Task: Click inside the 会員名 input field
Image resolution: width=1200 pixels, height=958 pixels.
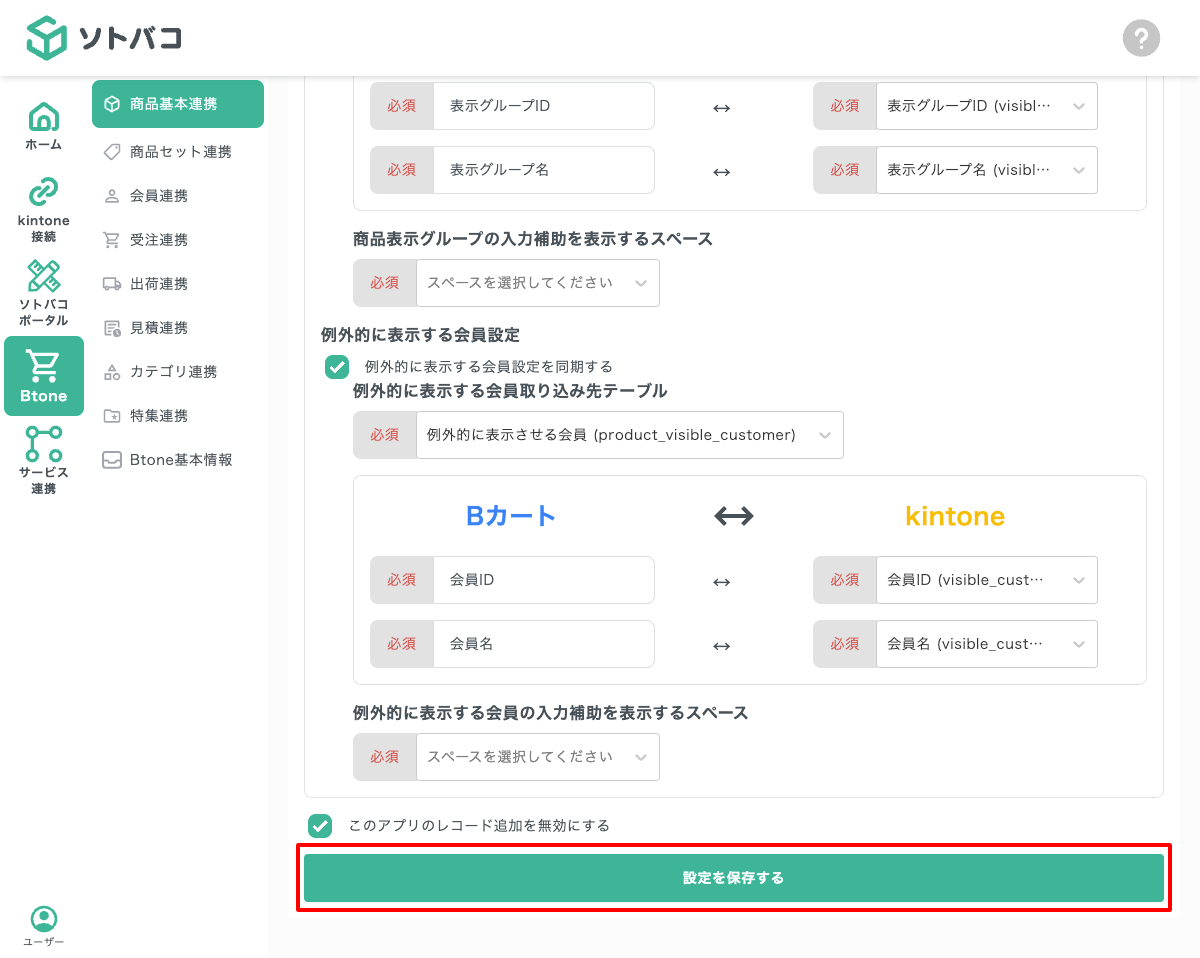Action: tap(544, 644)
